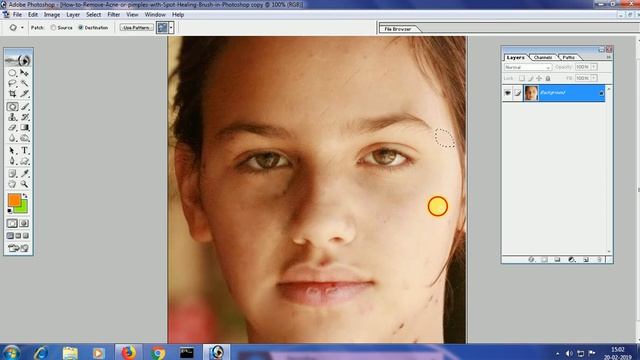Select the Pen tool
Viewport: 640px width, 360px height.
pyautogui.click(x=12, y=161)
